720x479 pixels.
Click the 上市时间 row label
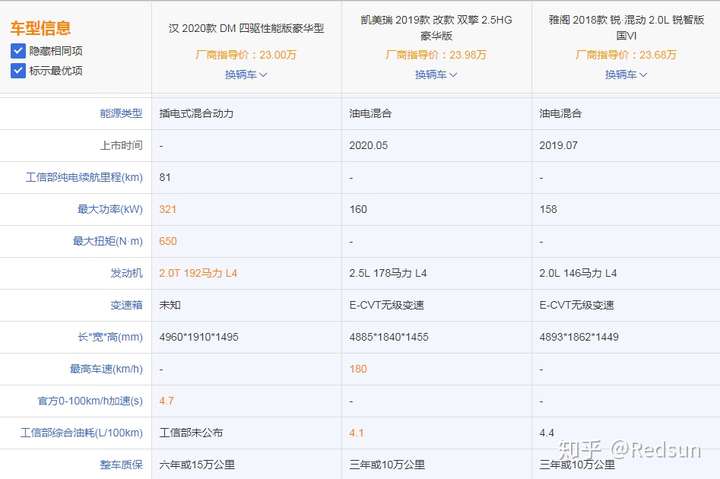point(121,146)
